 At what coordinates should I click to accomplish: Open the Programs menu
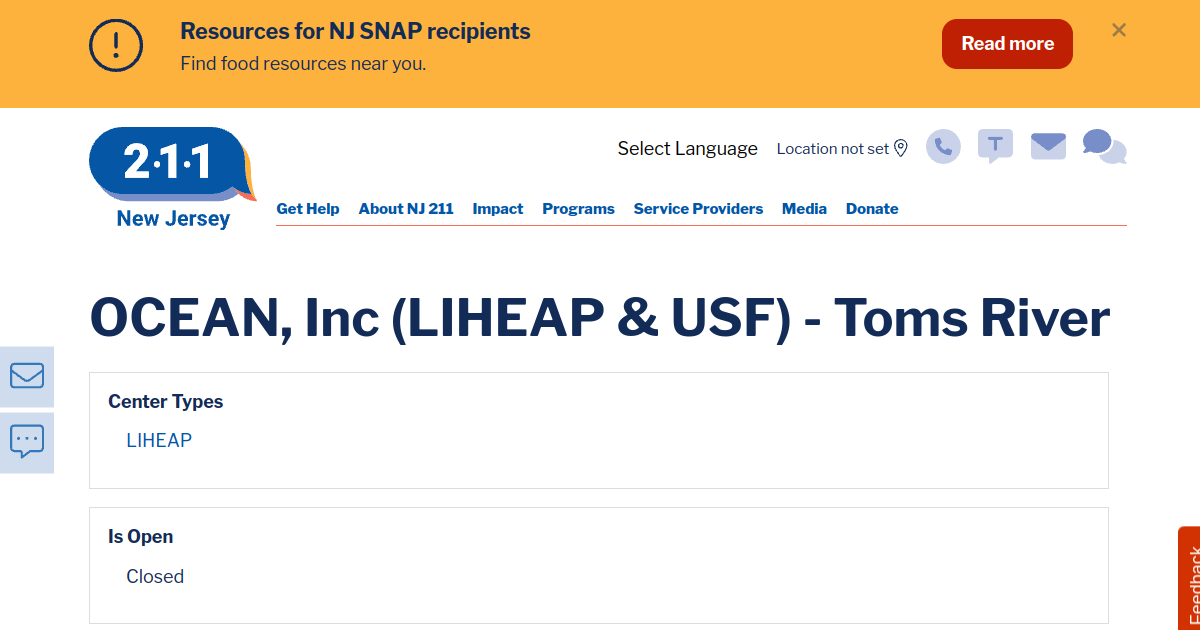(578, 209)
